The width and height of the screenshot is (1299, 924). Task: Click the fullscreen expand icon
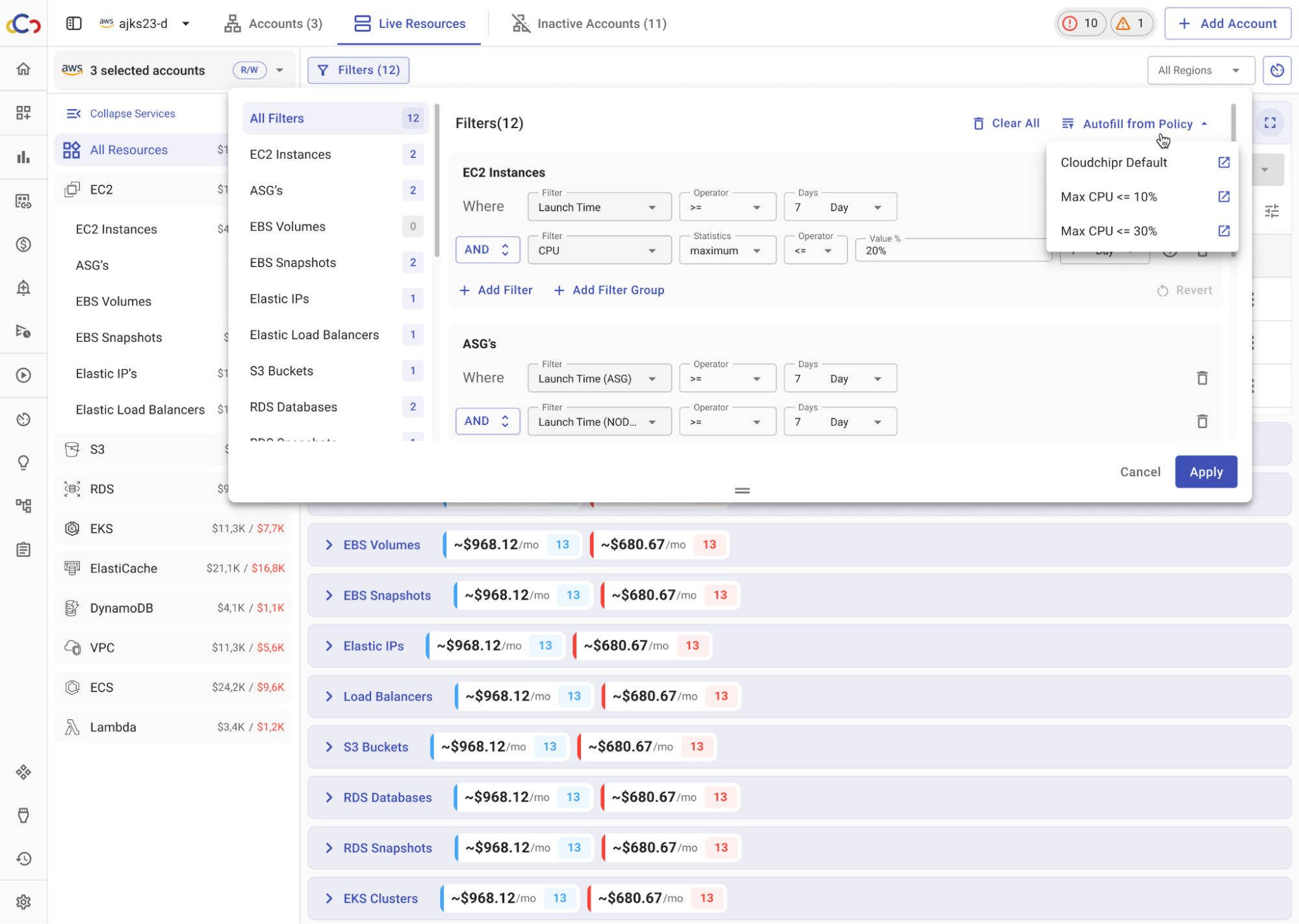click(x=1270, y=123)
